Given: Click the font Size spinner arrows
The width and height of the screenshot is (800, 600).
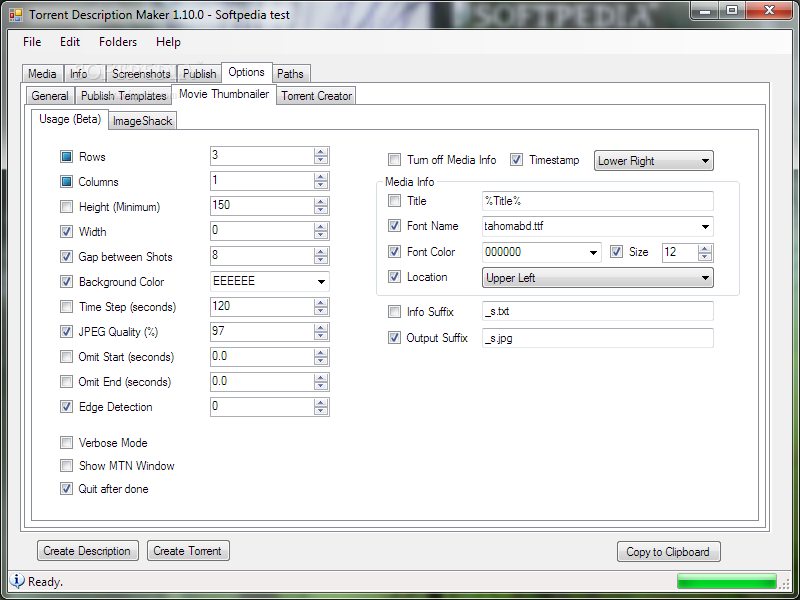Looking at the screenshot, I should (705, 252).
